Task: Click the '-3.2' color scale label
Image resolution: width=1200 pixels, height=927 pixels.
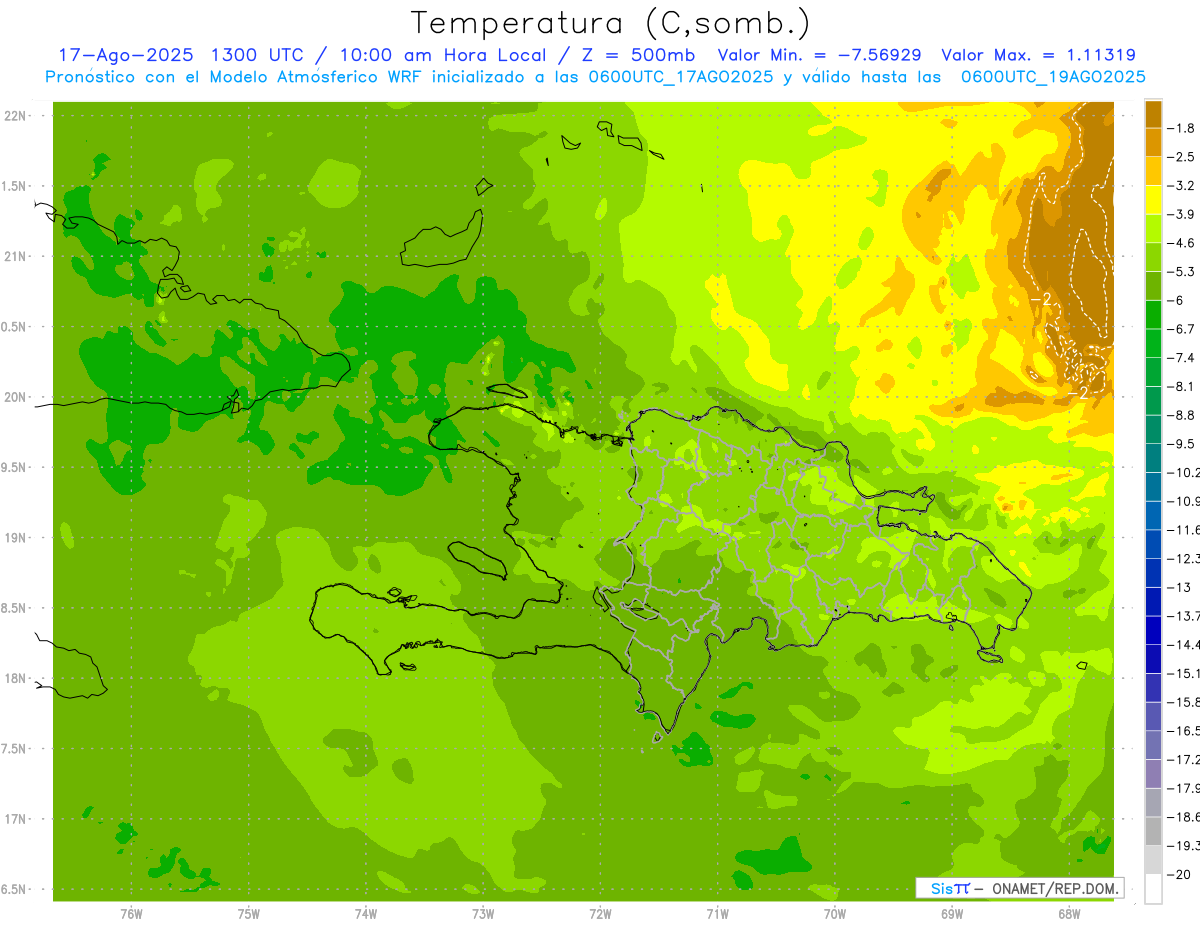Action: pos(1182,185)
